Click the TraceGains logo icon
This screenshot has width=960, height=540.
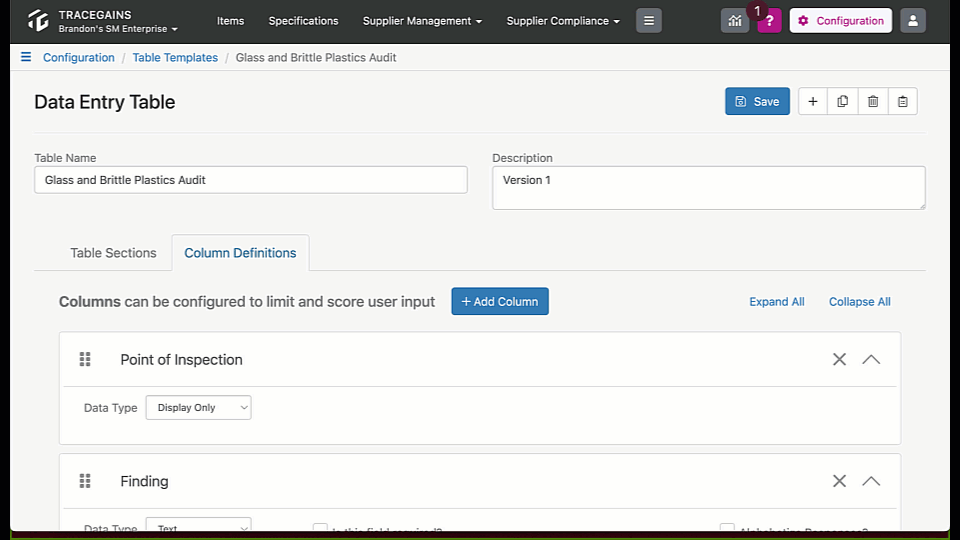[x=38, y=21]
